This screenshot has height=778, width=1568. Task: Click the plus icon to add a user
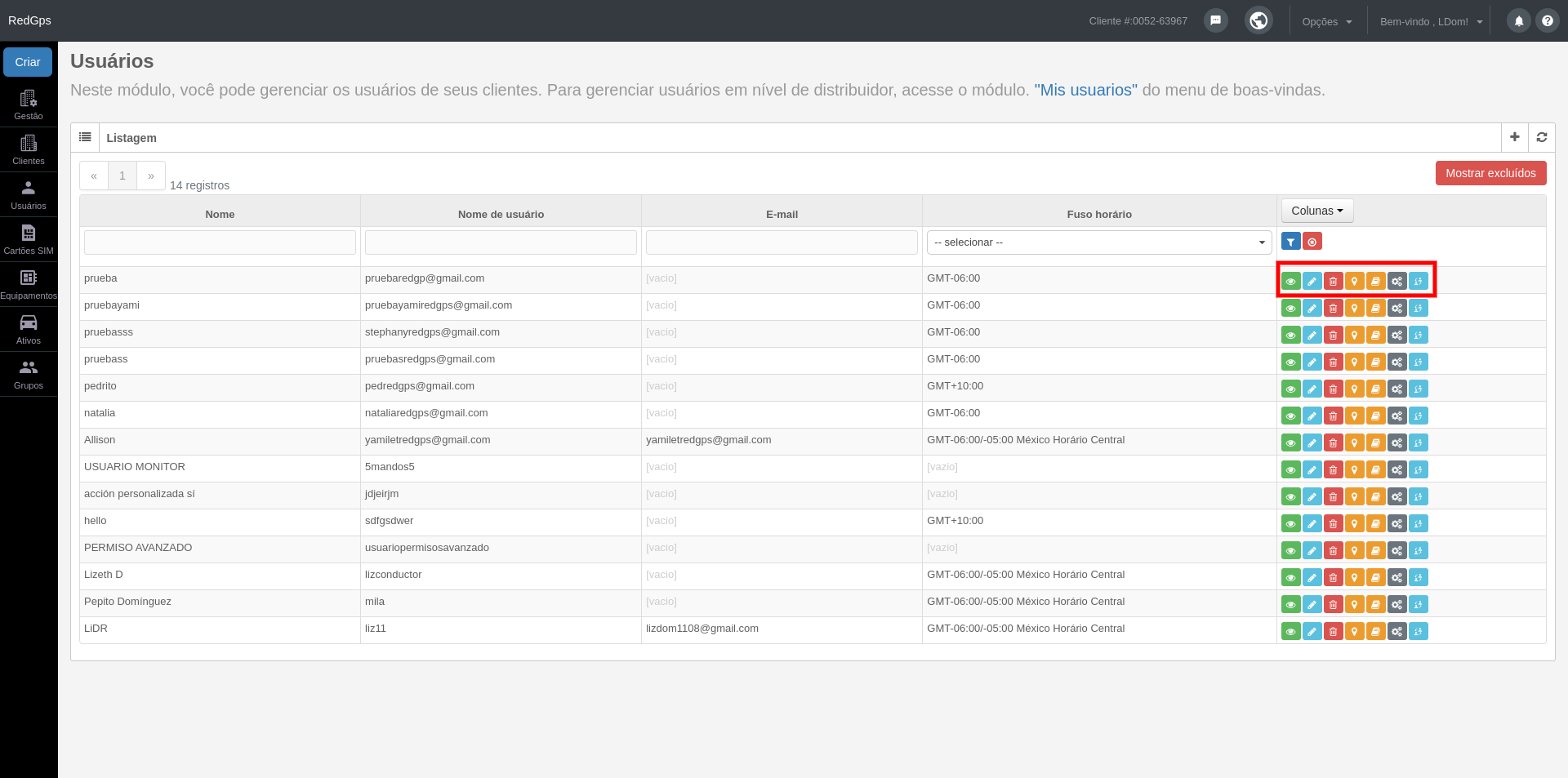(x=1514, y=137)
